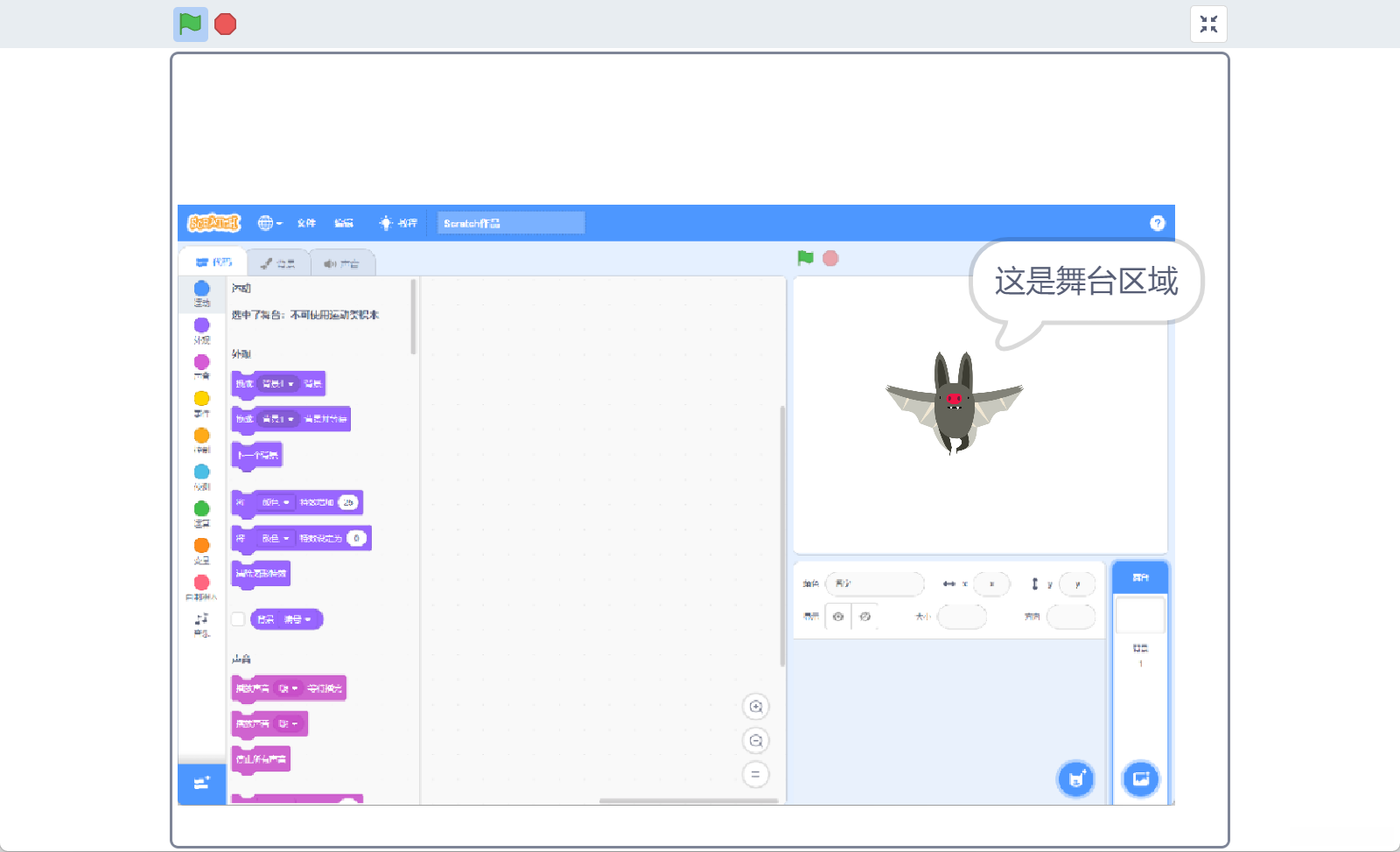Click the next backdrop block

coord(257,455)
